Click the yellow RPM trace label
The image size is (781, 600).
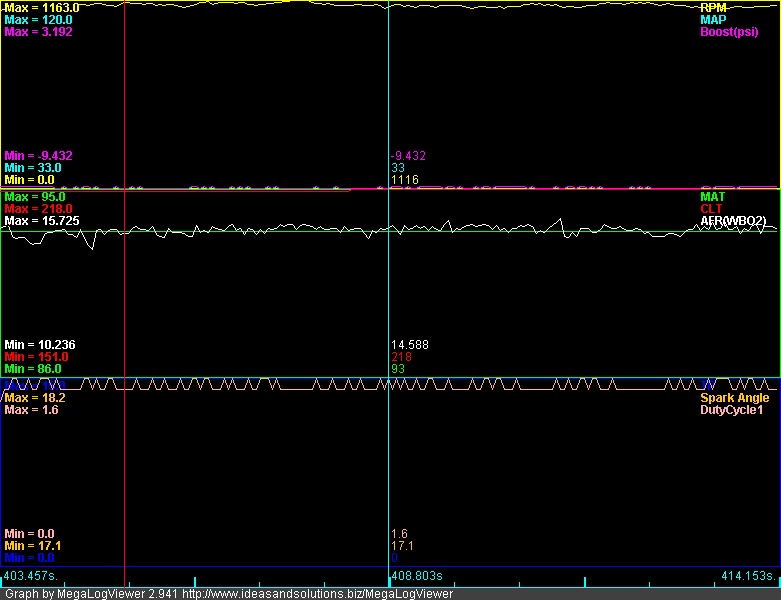click(x=713, y=8)
